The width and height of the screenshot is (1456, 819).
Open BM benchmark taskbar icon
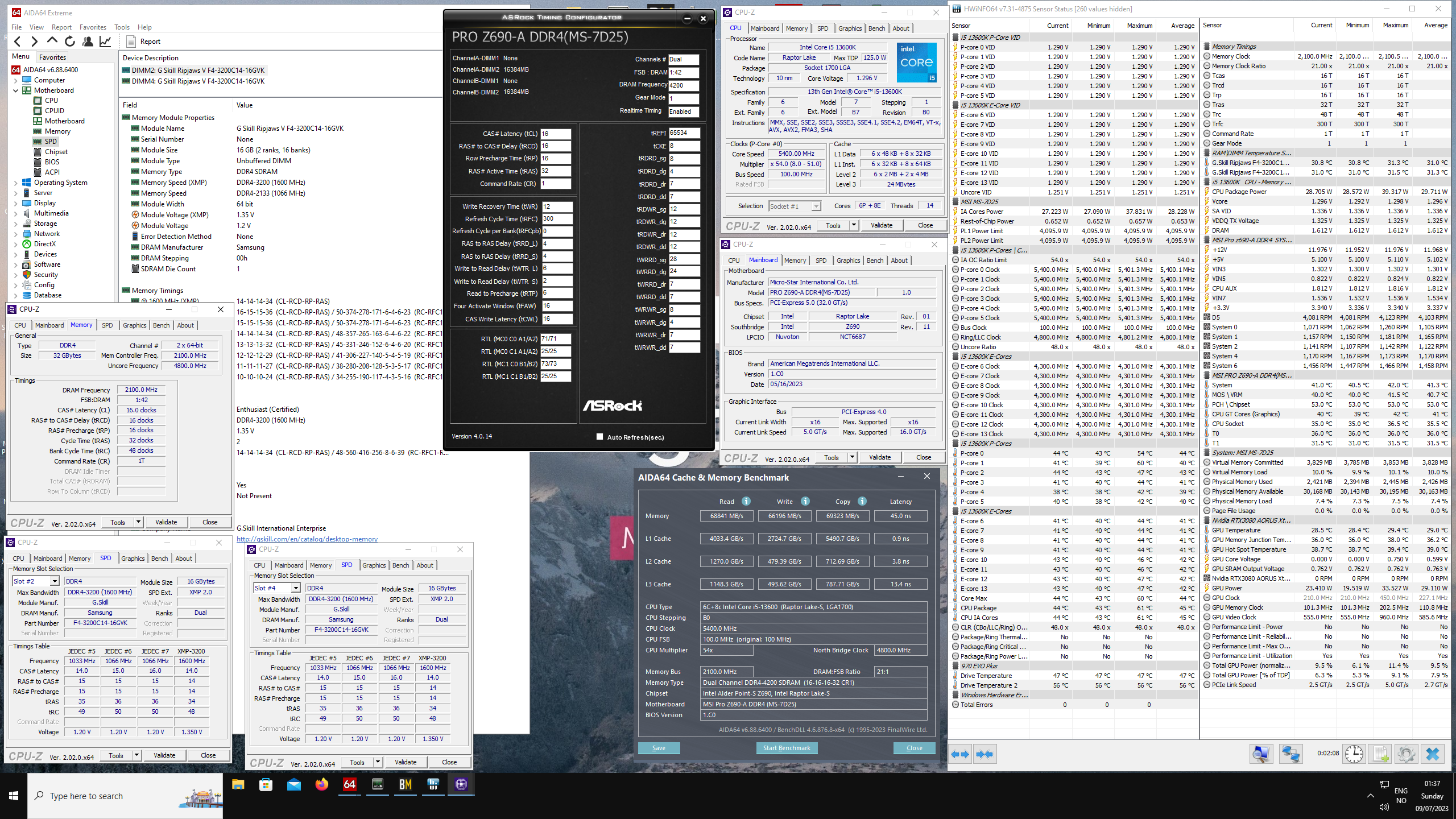pos(405,785)
